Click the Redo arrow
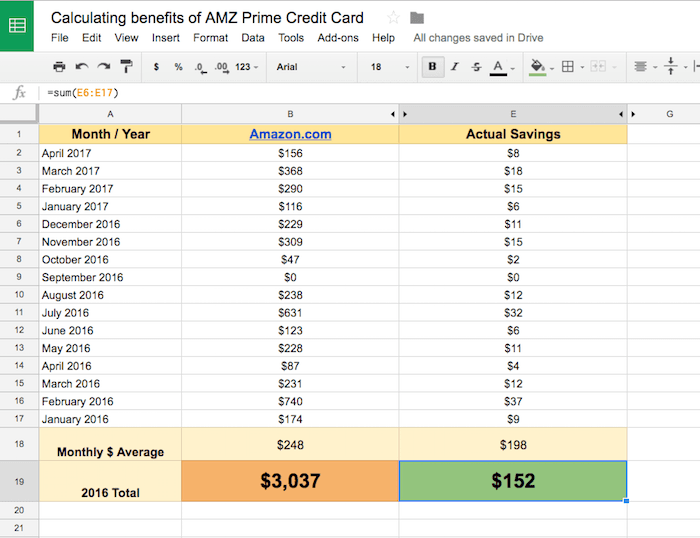Image resolution: width=700 pixels, height=538 pixels. [103, 67]
